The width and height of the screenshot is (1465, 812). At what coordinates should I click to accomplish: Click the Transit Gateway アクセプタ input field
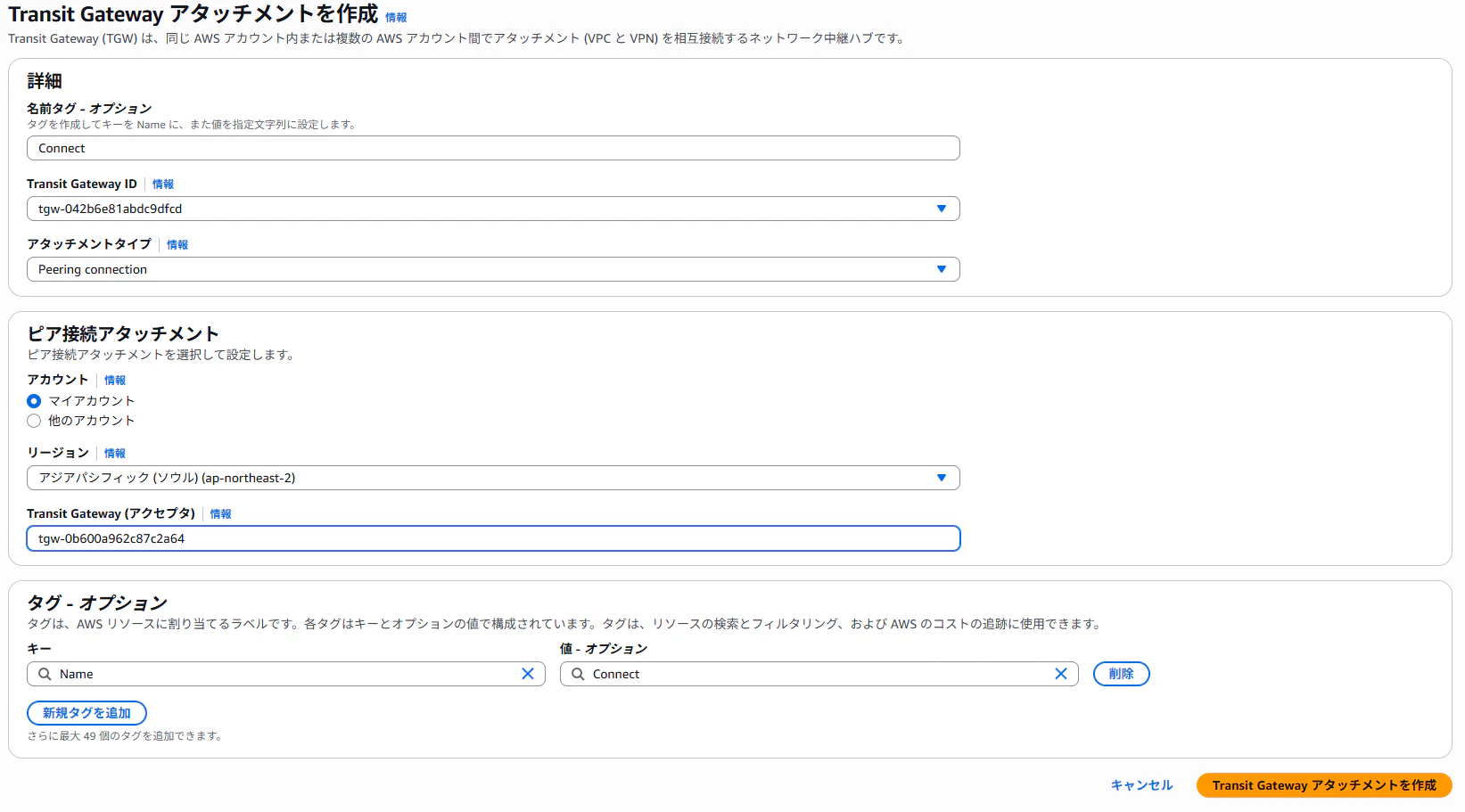click(493, 538)
